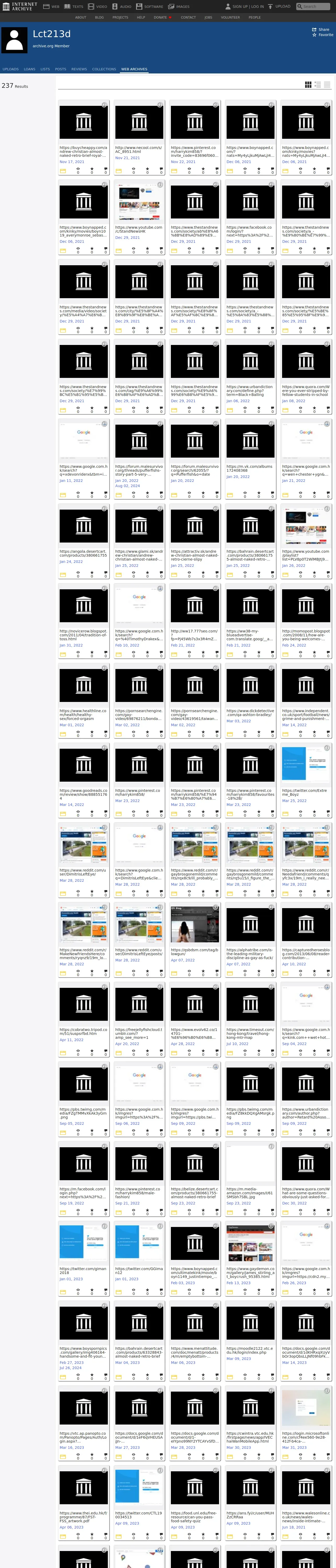Screen dimensions: 336x1568
Task: Click the Favorite star on the profile header
Action: pyautogui.click(x=314, y=35)
